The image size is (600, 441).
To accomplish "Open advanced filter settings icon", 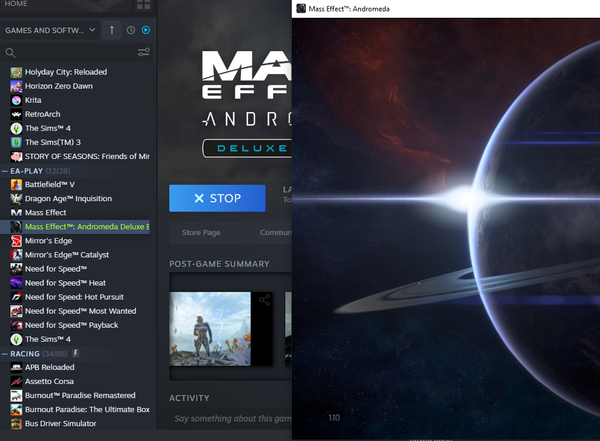I will point(143,52).
